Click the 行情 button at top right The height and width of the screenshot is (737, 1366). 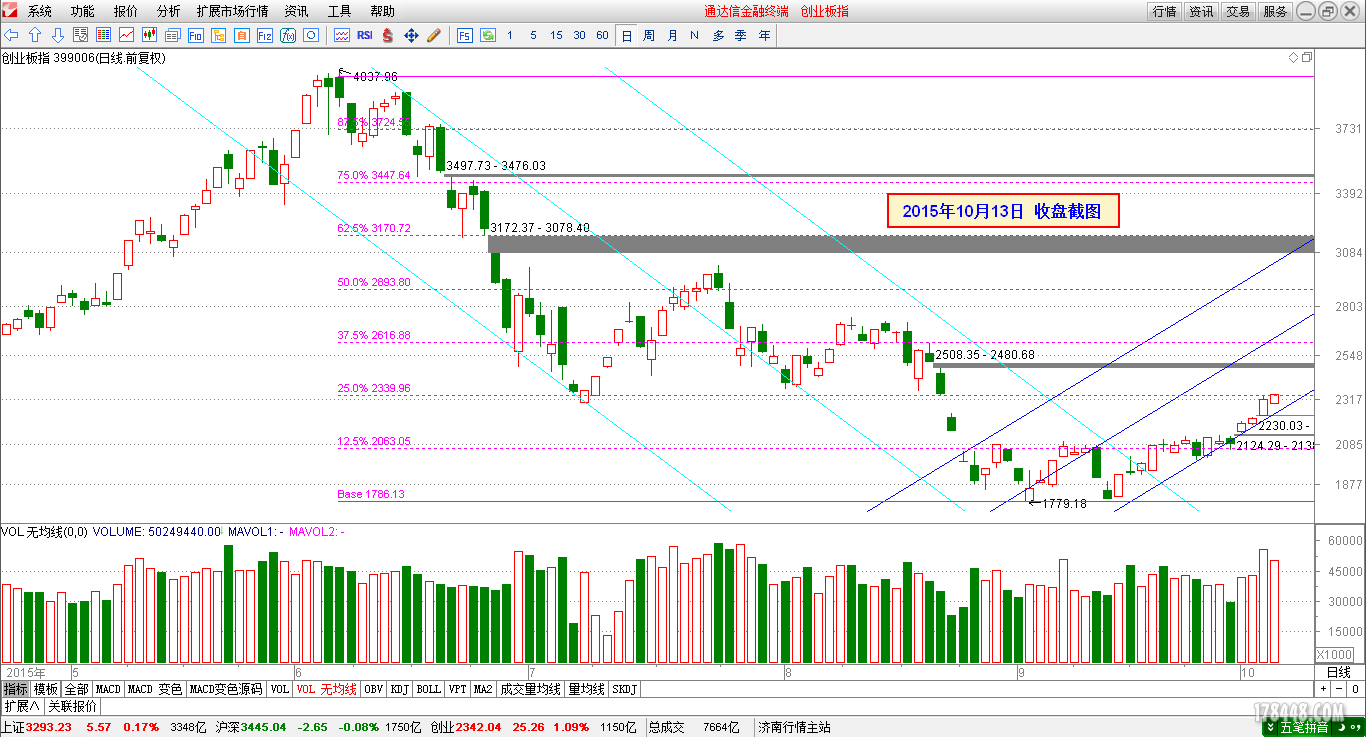tap(1164, 11)
